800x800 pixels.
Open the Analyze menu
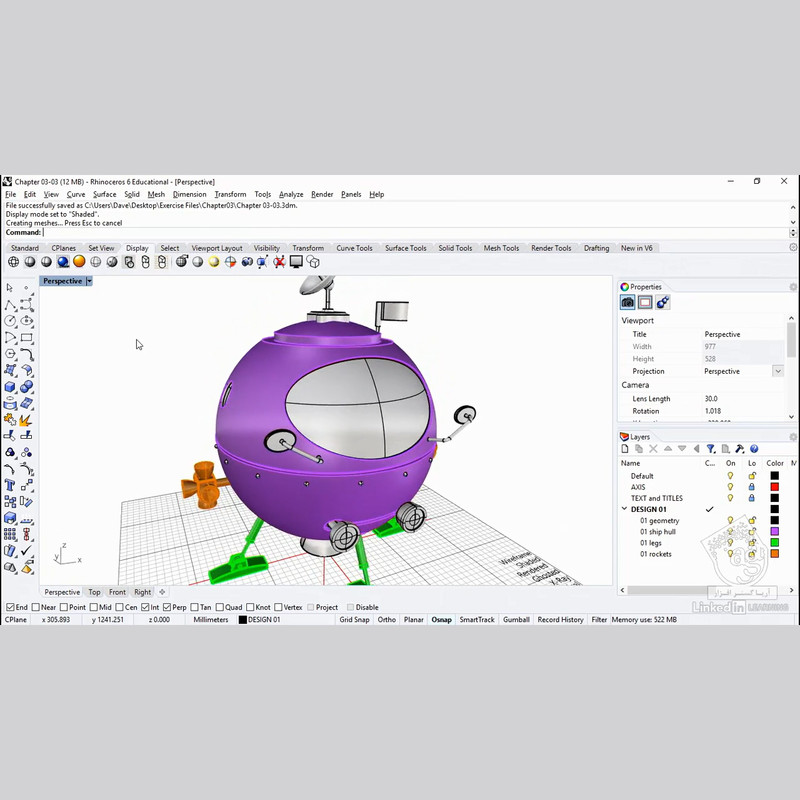[291, 194]
